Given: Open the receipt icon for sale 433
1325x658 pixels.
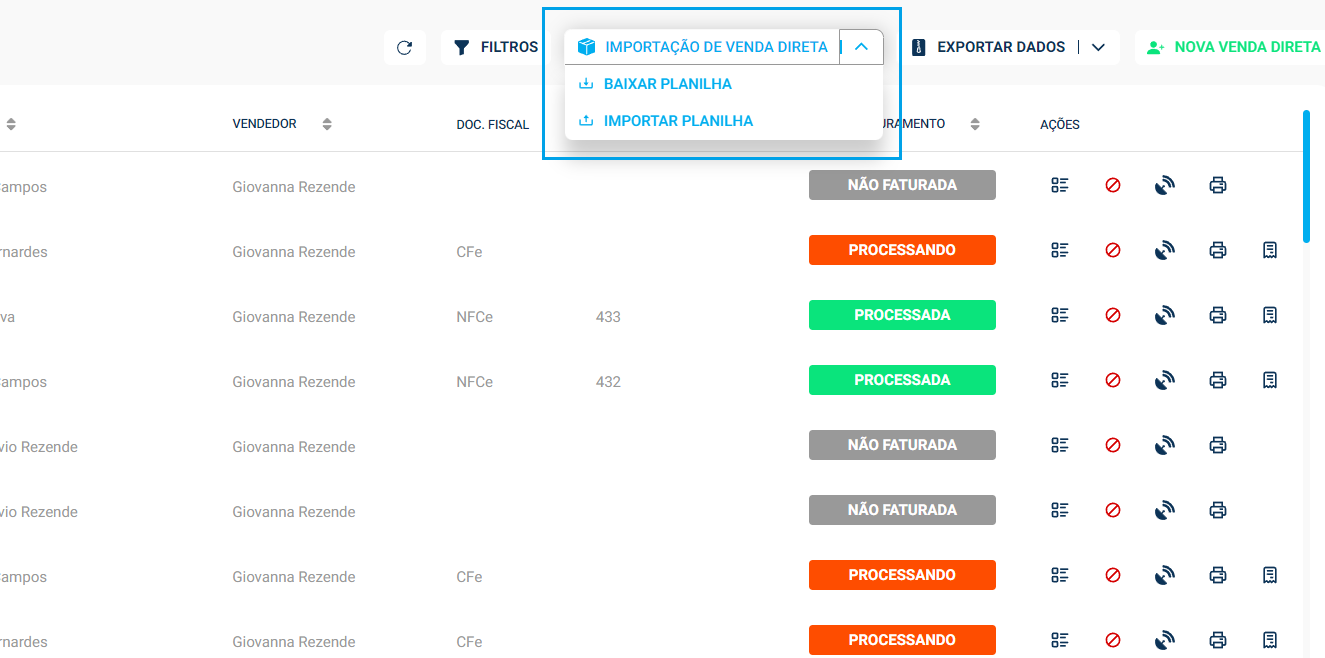Looking at the screenshot, I should tap(1269, 316).
